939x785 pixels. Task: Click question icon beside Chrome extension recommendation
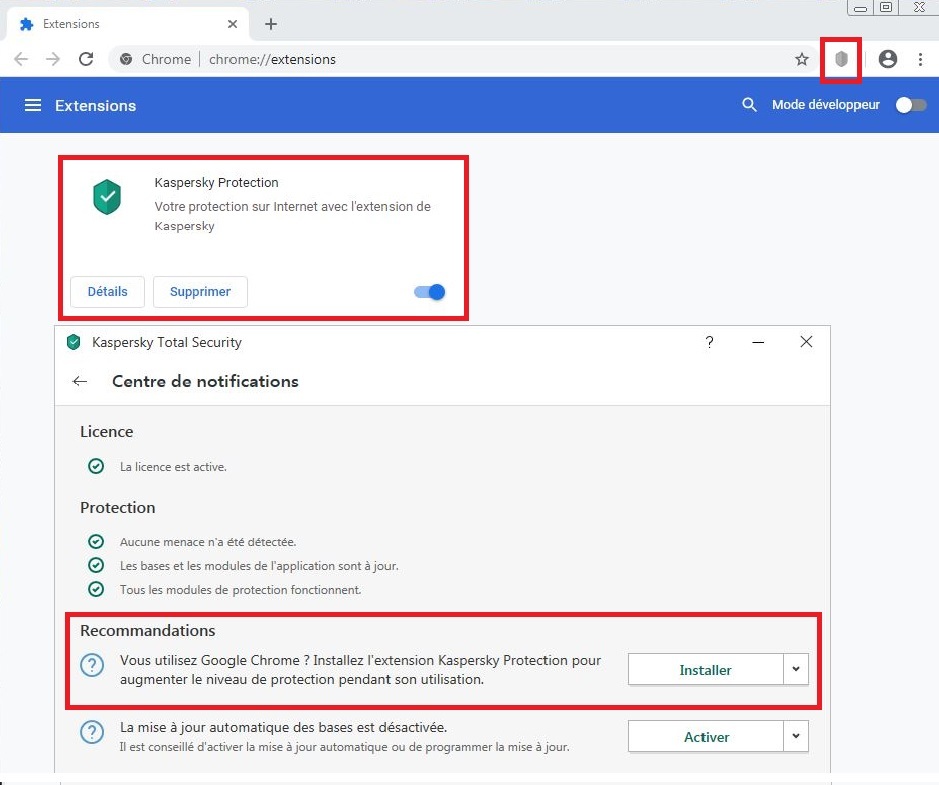(x=92, y=665)
